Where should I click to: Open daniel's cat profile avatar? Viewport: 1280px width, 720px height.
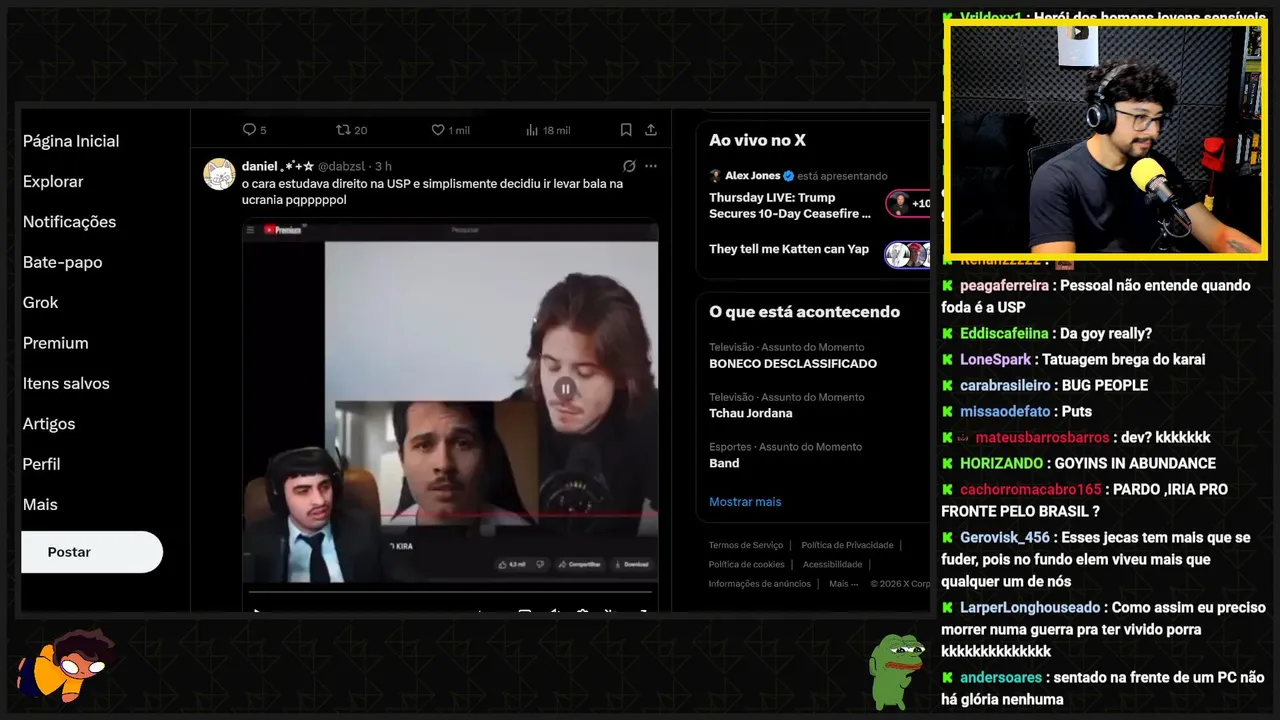219,174
